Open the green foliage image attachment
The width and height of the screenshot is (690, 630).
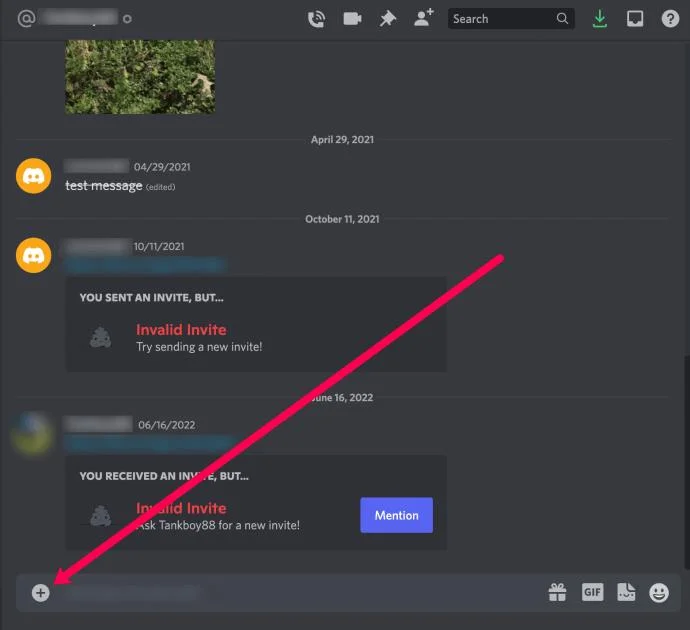pyautogui.click(x=140, y=77)
